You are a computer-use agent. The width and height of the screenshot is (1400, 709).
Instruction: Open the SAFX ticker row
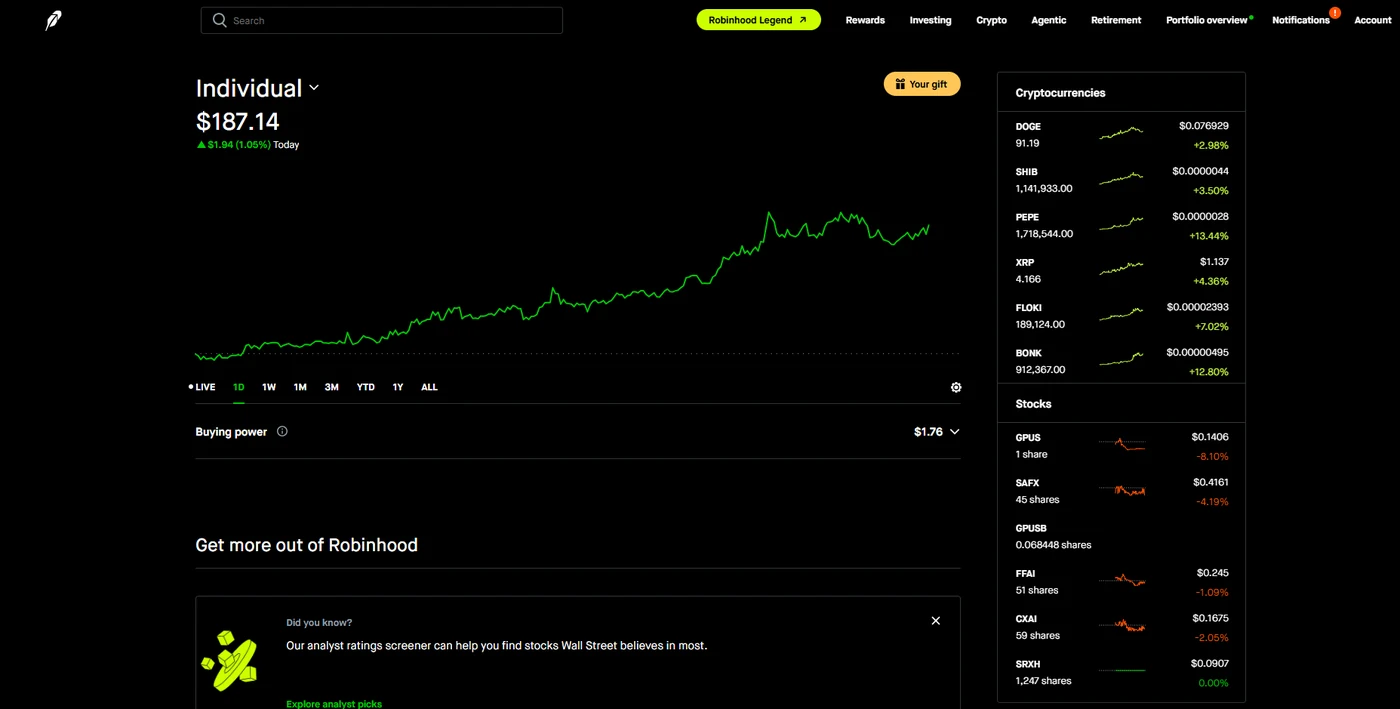point(1121,491)
